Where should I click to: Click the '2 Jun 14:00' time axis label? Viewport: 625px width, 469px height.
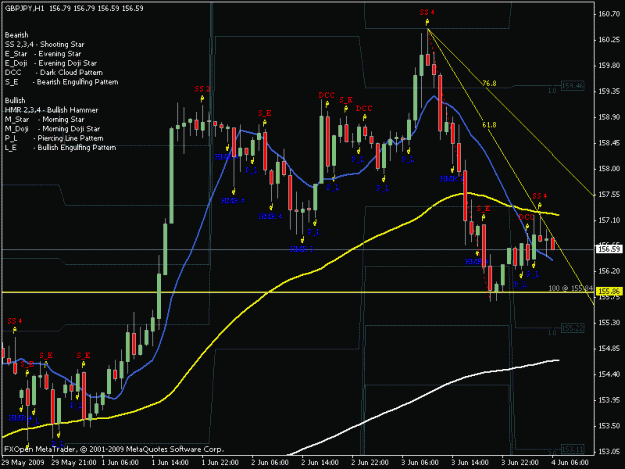(320, 463)
